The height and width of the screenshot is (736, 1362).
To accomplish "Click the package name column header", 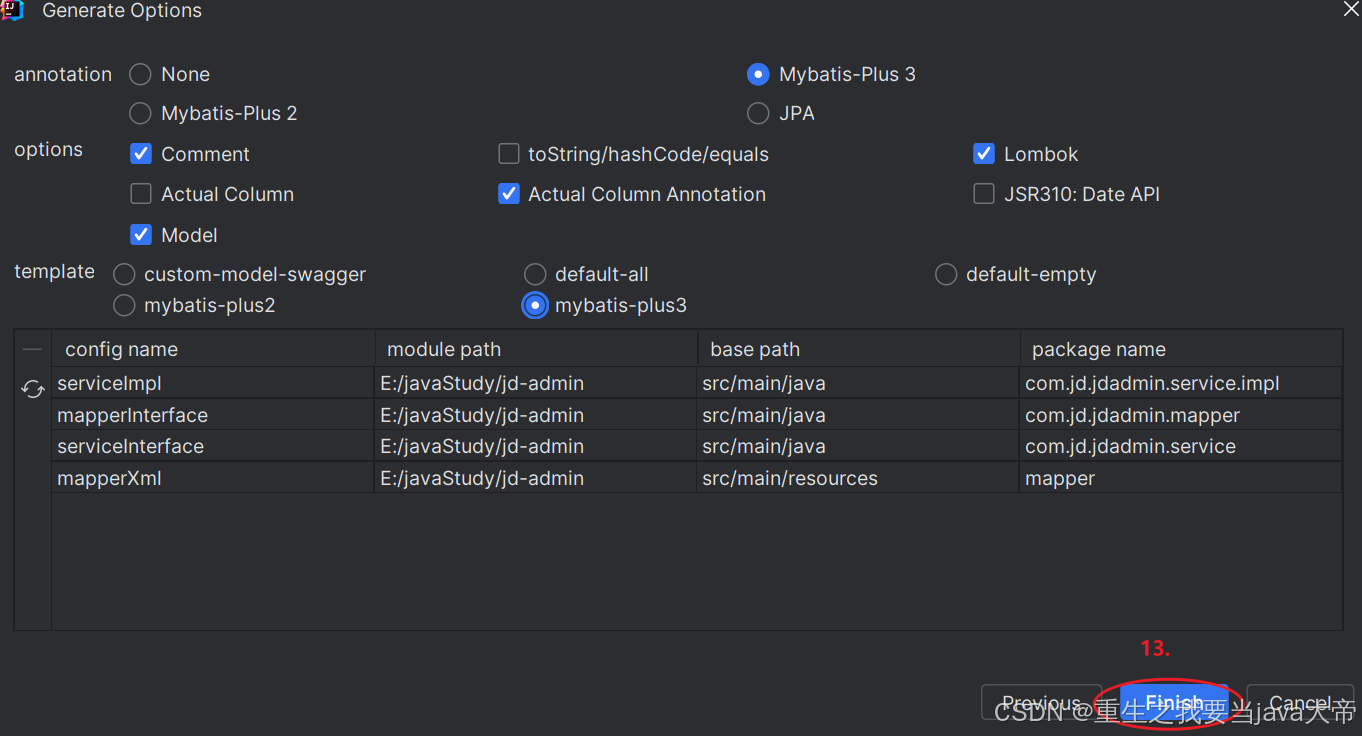I will tap(1181, 349).
